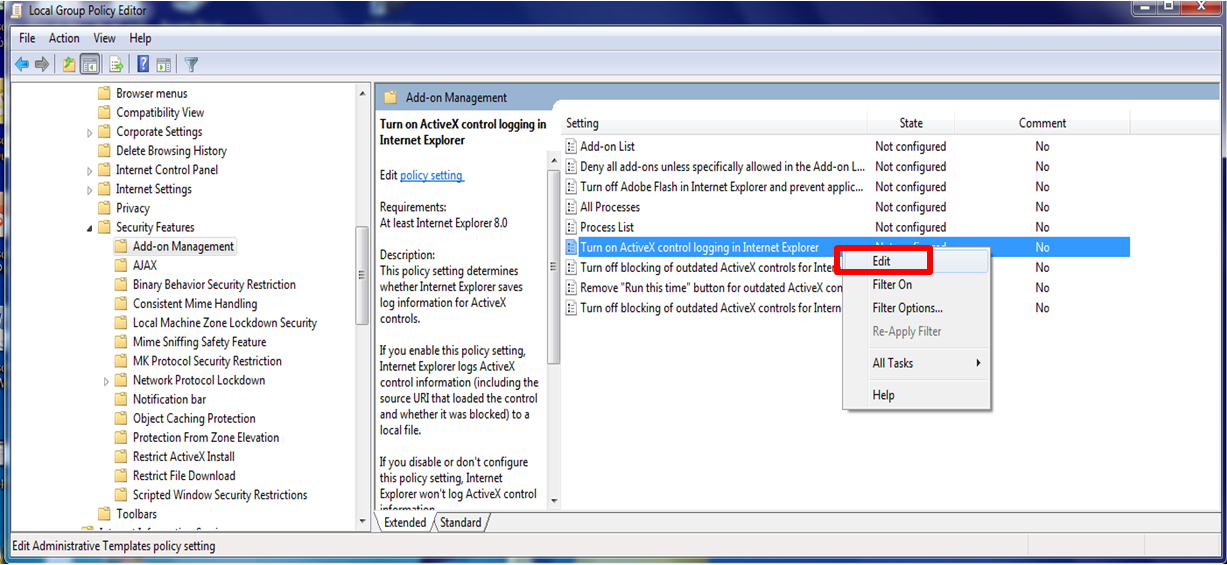Image resolution: width=1227 pixels, height=565 pixels.
Task: Open the blue Help question-mark icon
Action: point(143,64)
